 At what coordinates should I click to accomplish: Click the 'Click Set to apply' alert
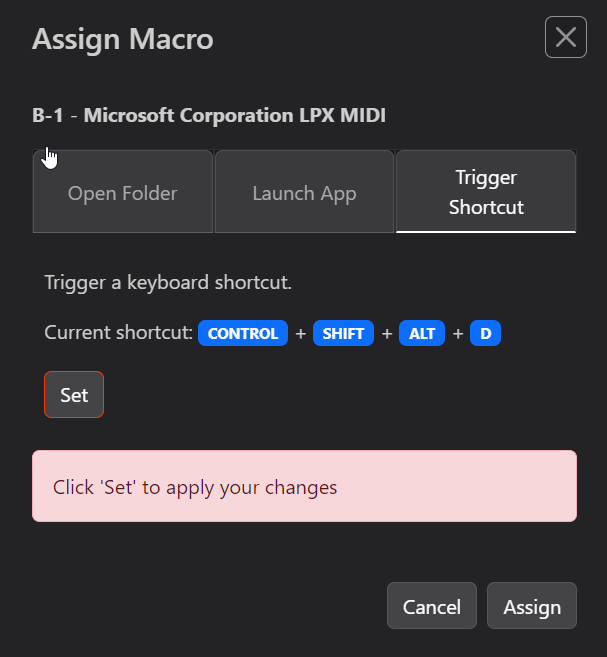(x=304, y=487)
